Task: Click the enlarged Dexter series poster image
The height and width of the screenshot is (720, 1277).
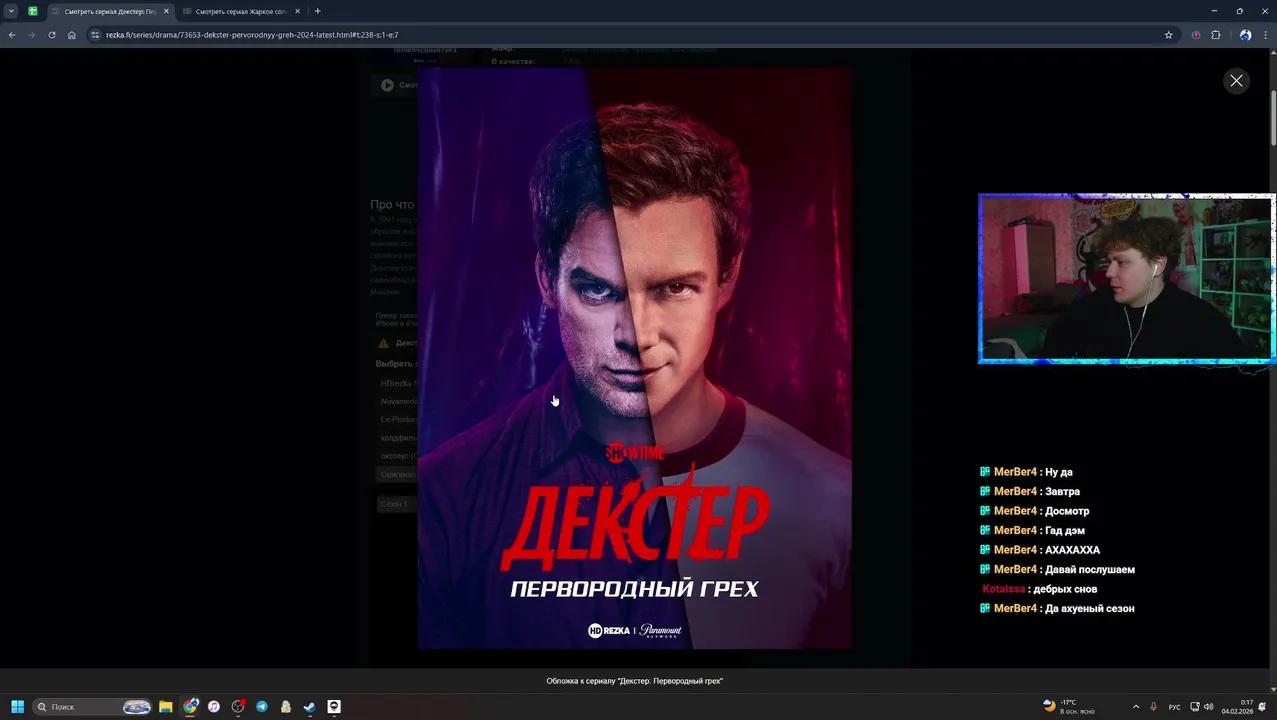Action: coord(635,358)
